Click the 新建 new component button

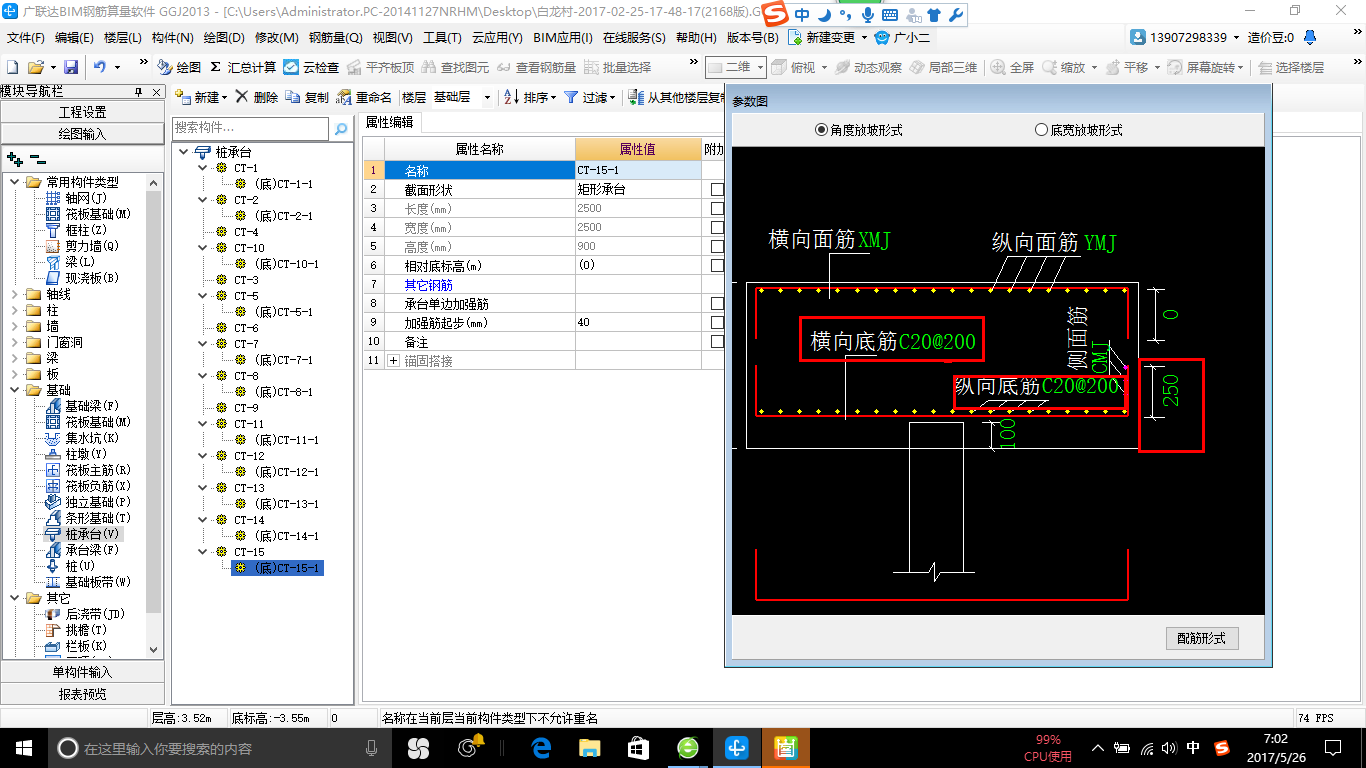pos(201,97)
